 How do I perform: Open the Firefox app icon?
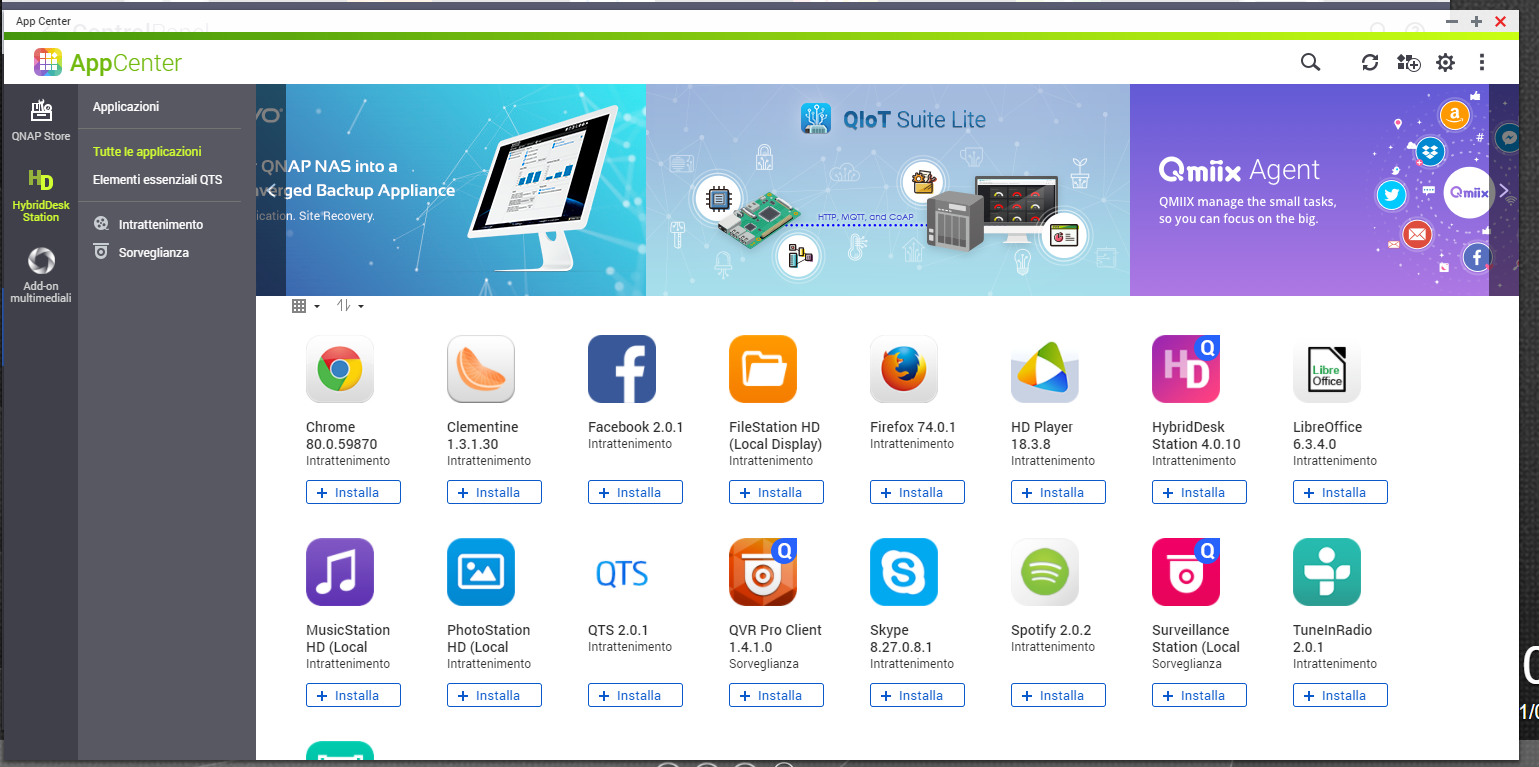point(904,369)
